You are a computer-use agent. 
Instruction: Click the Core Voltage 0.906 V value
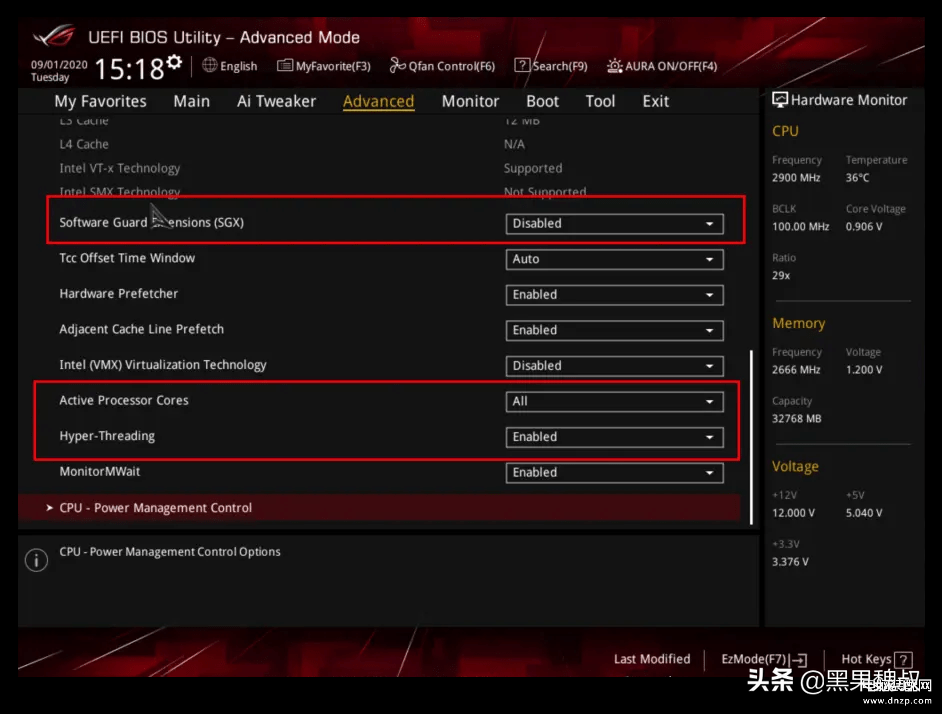[864, 227]
